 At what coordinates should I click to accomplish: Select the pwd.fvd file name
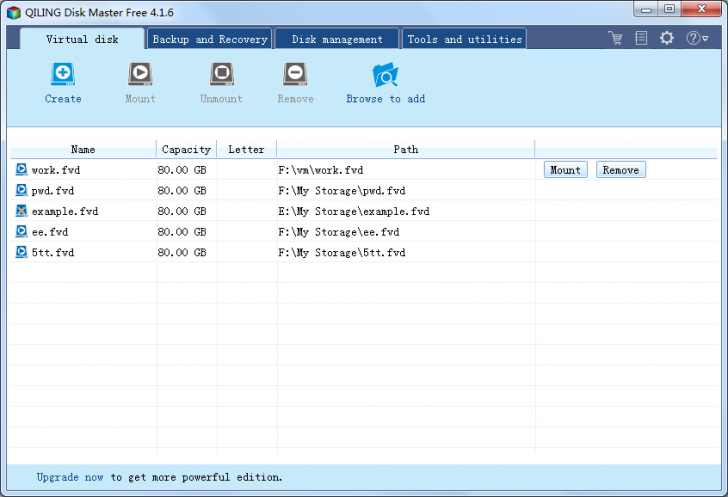point(52,190)
